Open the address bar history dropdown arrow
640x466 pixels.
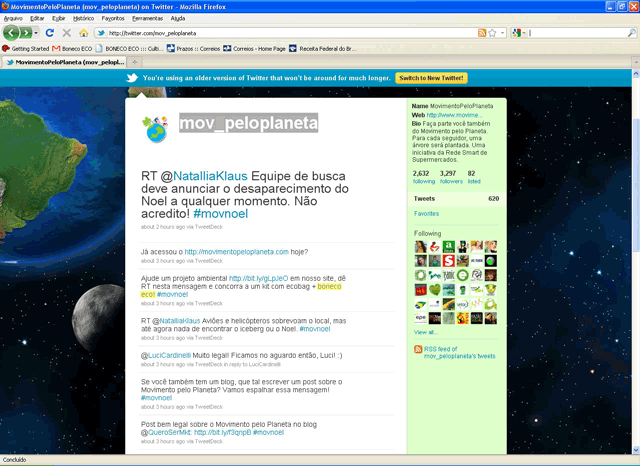point(502,33)
